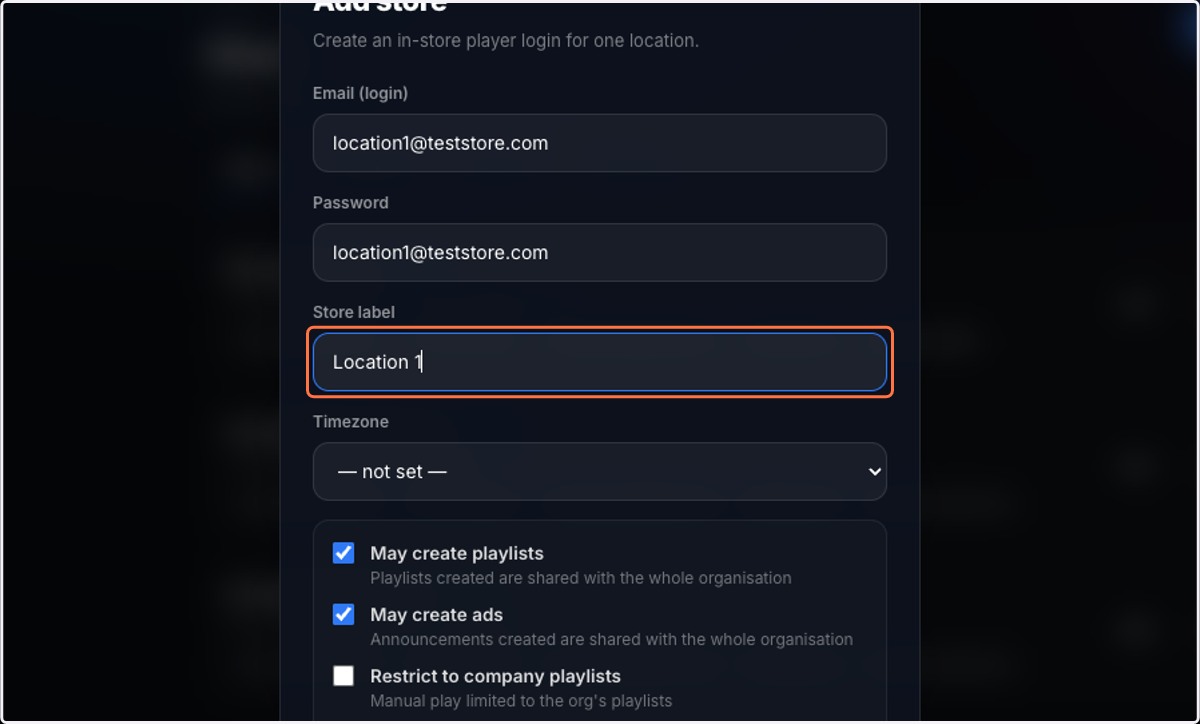The image size is (1200, 724).
Task: Open the Timezone '— not set —' selector
Action: pyautogui.click(x=599, y=472)
